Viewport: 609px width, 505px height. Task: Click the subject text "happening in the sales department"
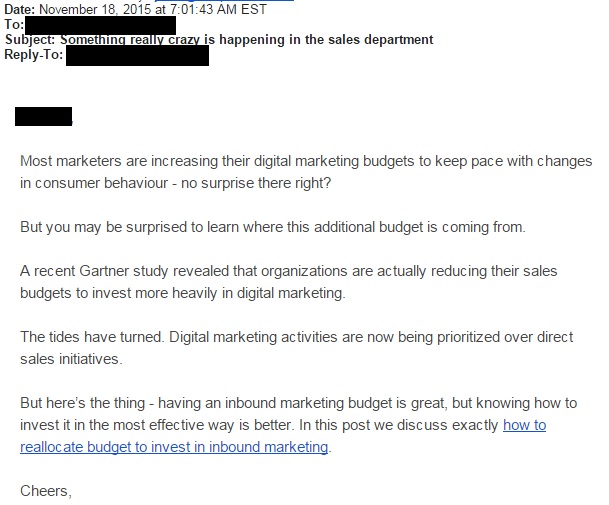(x=326, y=40)
